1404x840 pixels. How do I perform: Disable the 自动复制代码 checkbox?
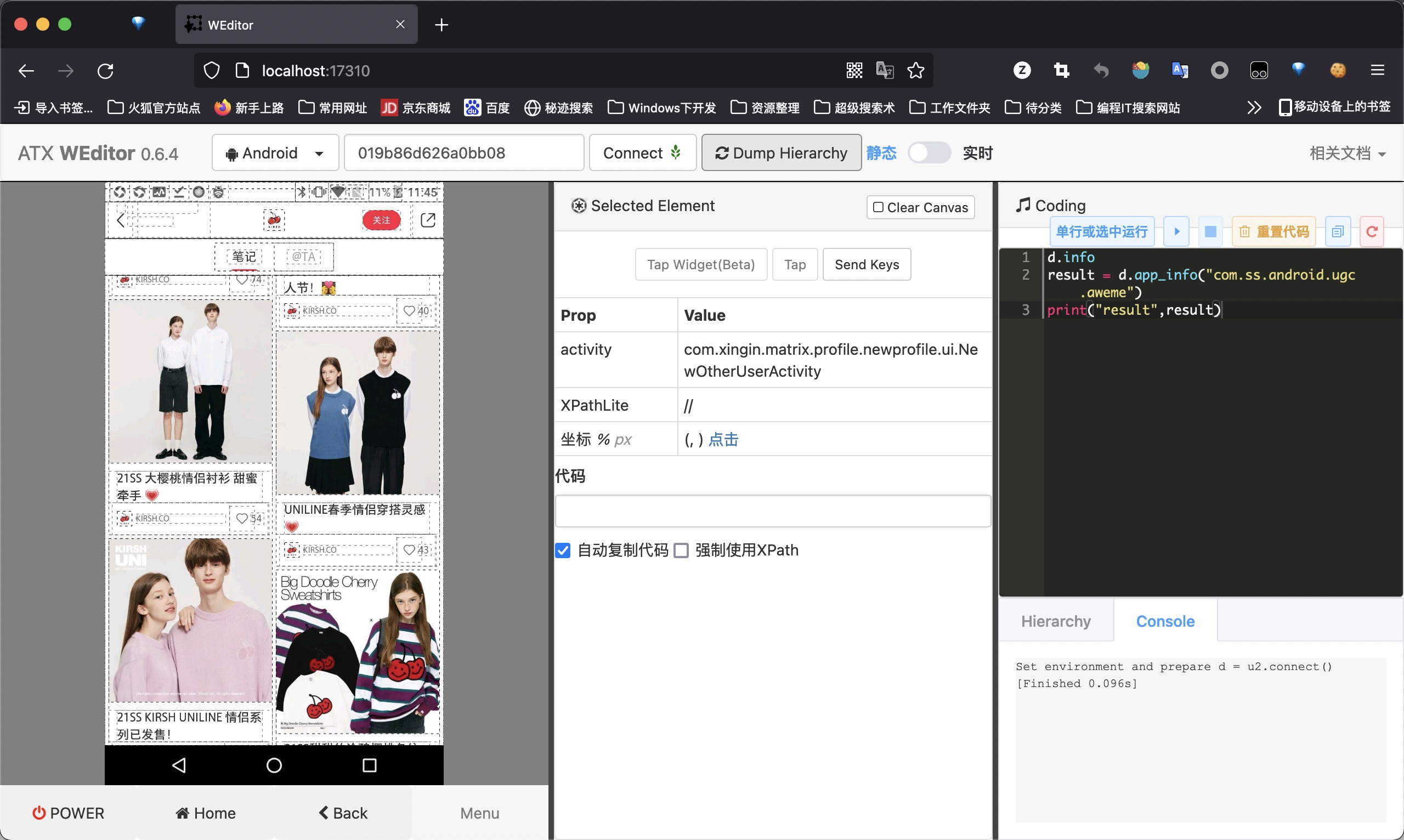tap(563, 549)
